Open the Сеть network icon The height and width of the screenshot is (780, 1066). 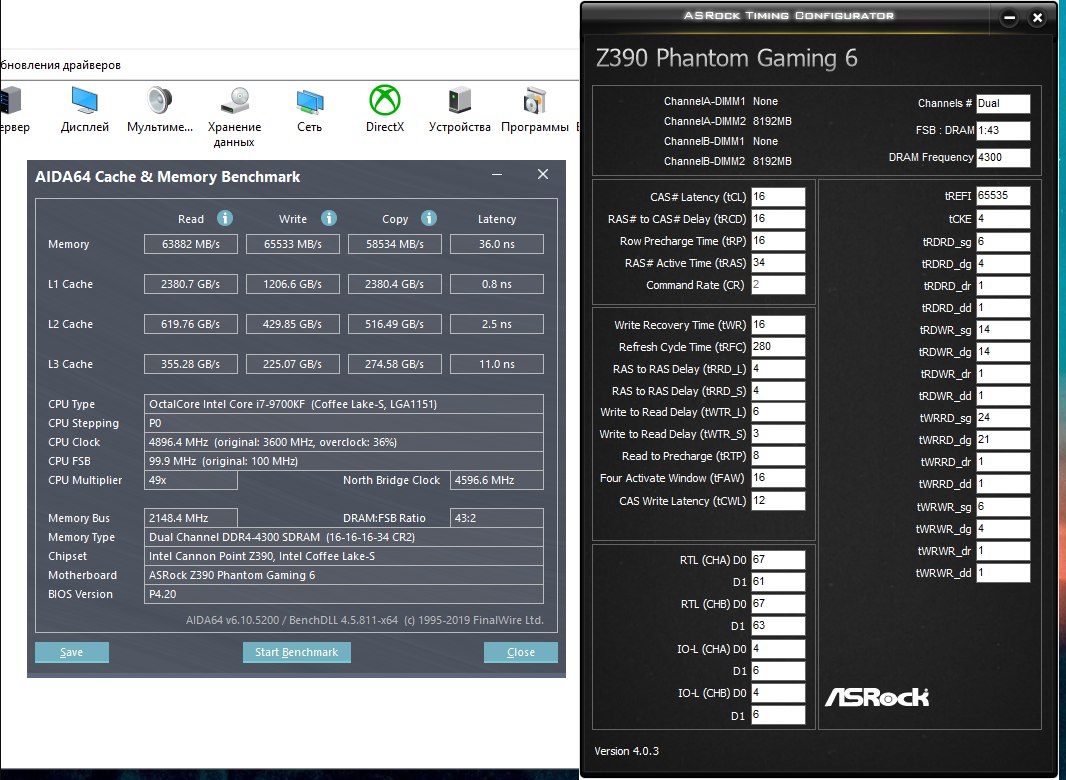tap(310, 102)
